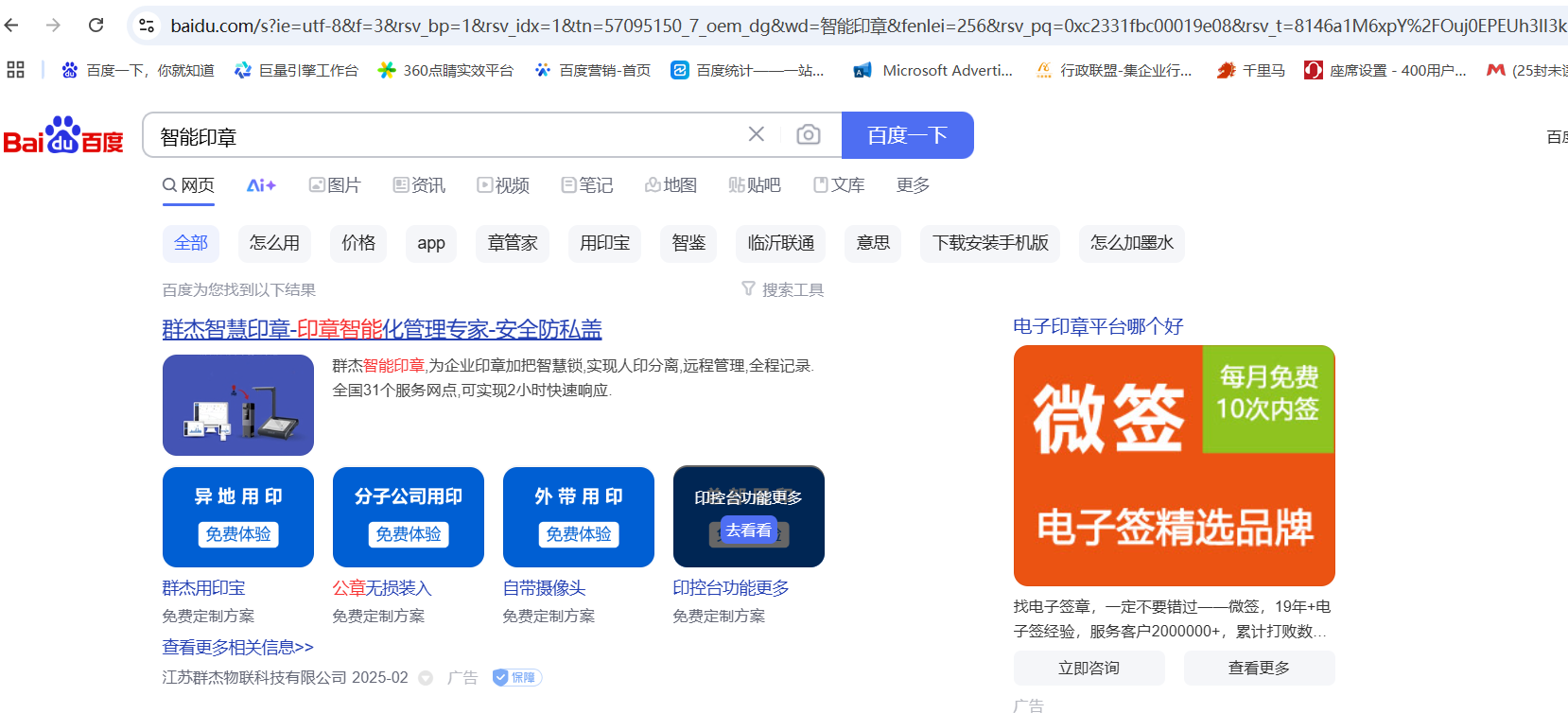The height and width of the screenshot is (713, 1568).
Task: Expand the 更多 search categories
Action: 913,185
